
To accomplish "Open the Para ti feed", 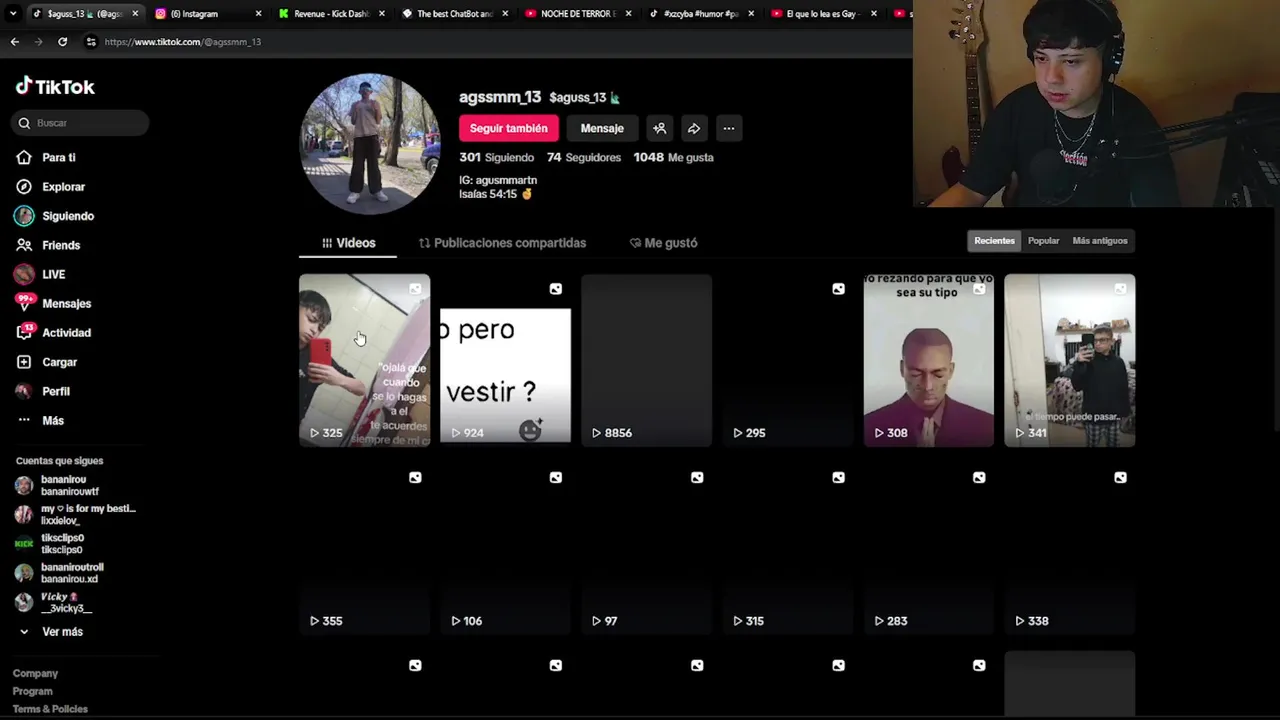I will click(58, 157).
